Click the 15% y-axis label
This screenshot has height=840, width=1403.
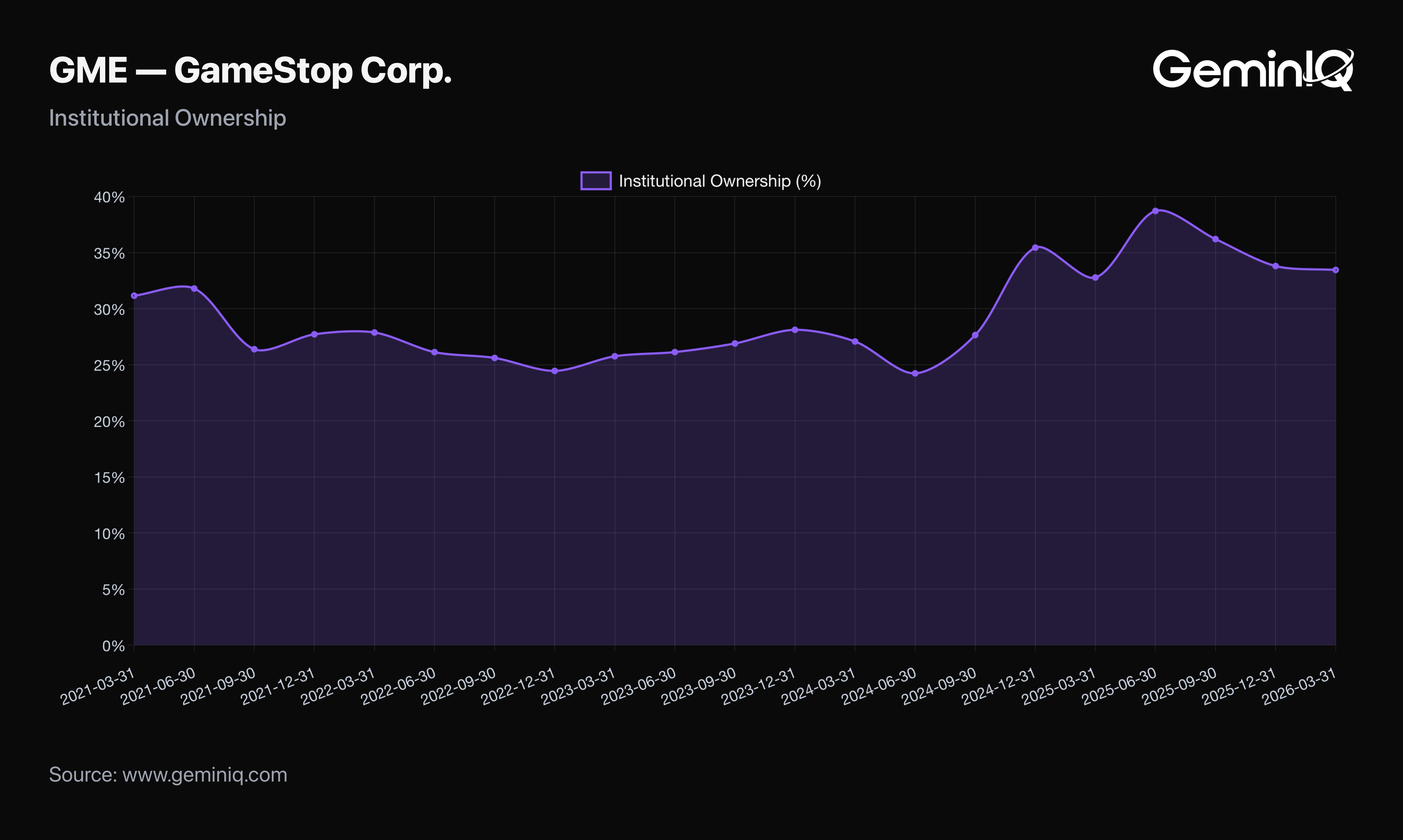click(x=109, y=477)
